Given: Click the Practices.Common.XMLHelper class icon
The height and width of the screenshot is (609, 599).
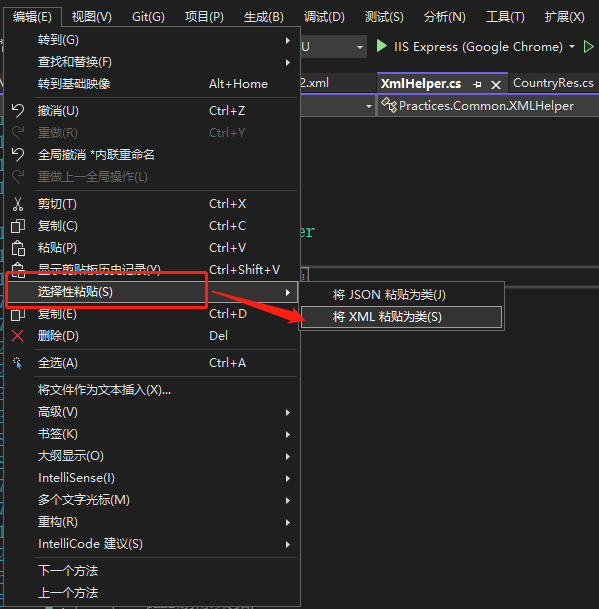Looking at the screenshot, I should 389,105.
